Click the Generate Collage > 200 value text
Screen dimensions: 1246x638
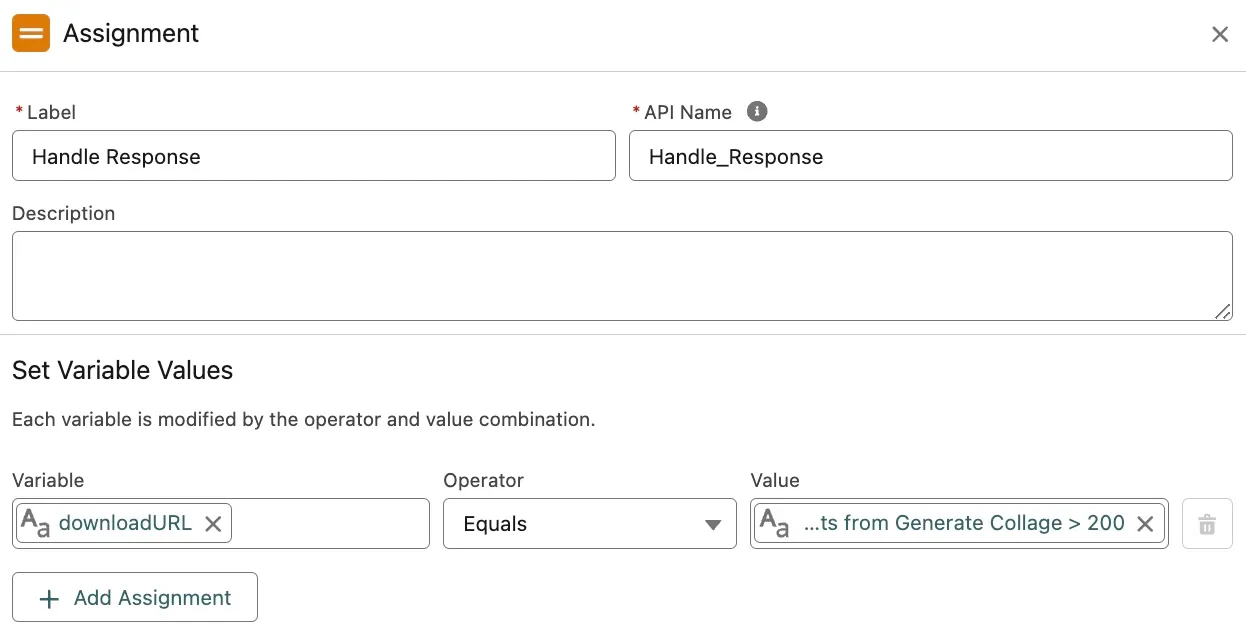coord(964,523)
